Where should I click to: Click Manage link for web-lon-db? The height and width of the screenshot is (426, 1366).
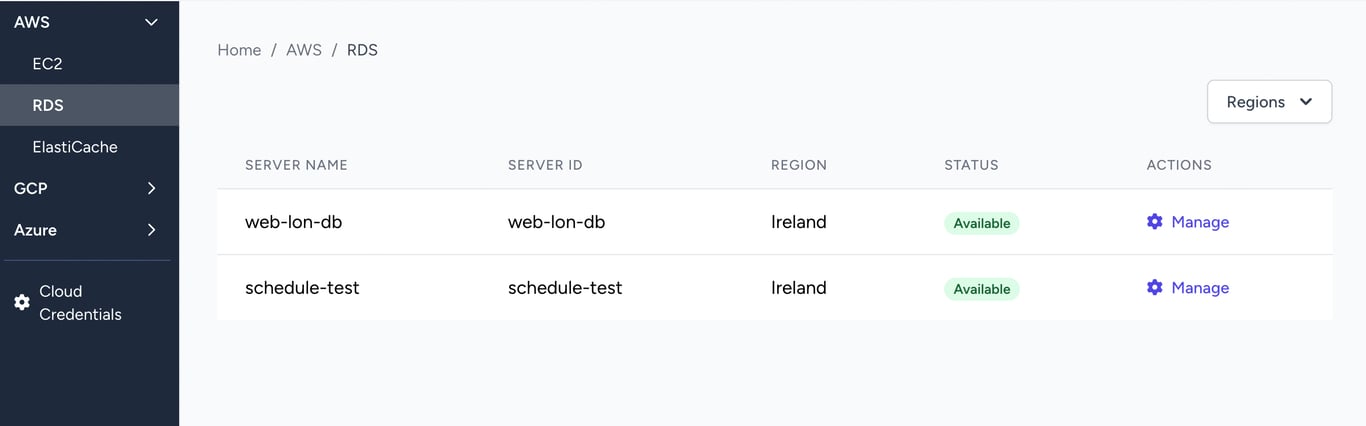tap(1199, 222)
